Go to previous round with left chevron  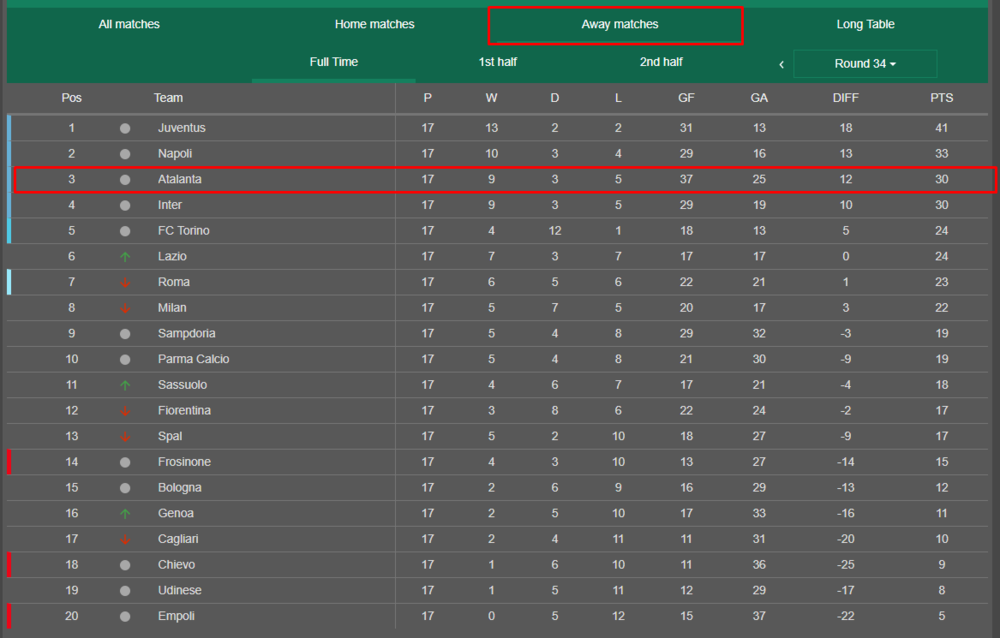(781, 64)
